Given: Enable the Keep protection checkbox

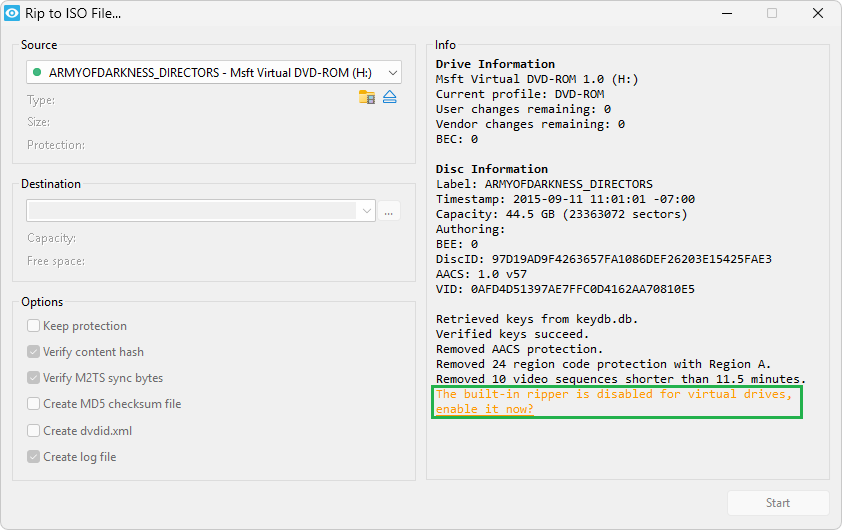Looking at the screenshot, I should pyautogui.click(x=34, y=326).
